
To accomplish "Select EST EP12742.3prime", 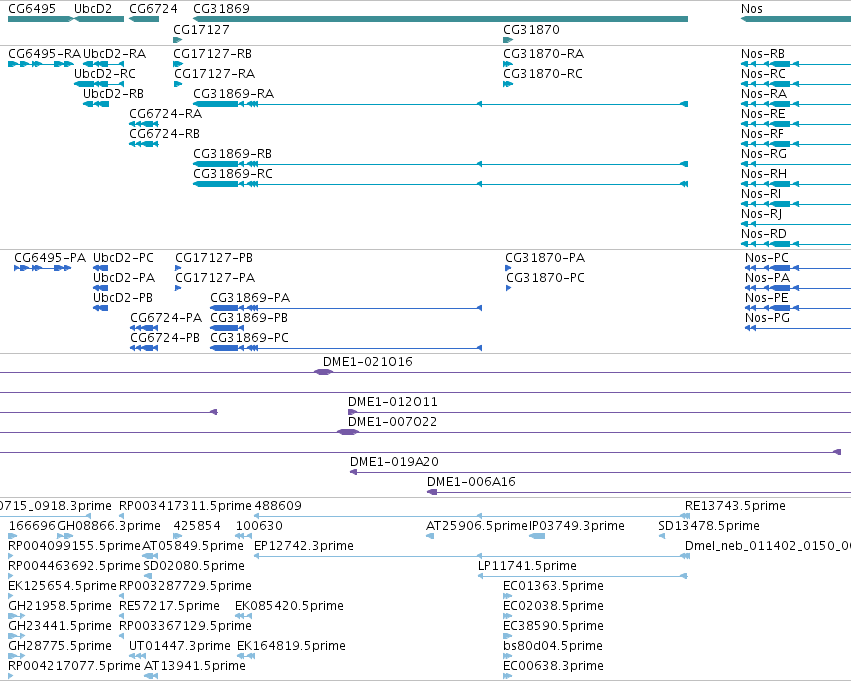I will pos(304,546).
